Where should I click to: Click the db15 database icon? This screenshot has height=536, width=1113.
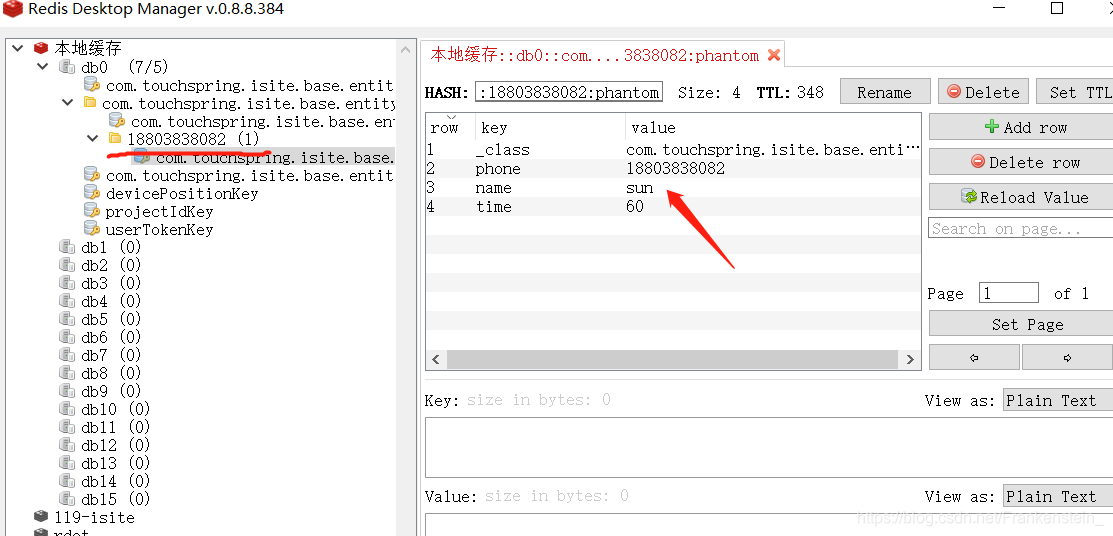tap(67, 499)
